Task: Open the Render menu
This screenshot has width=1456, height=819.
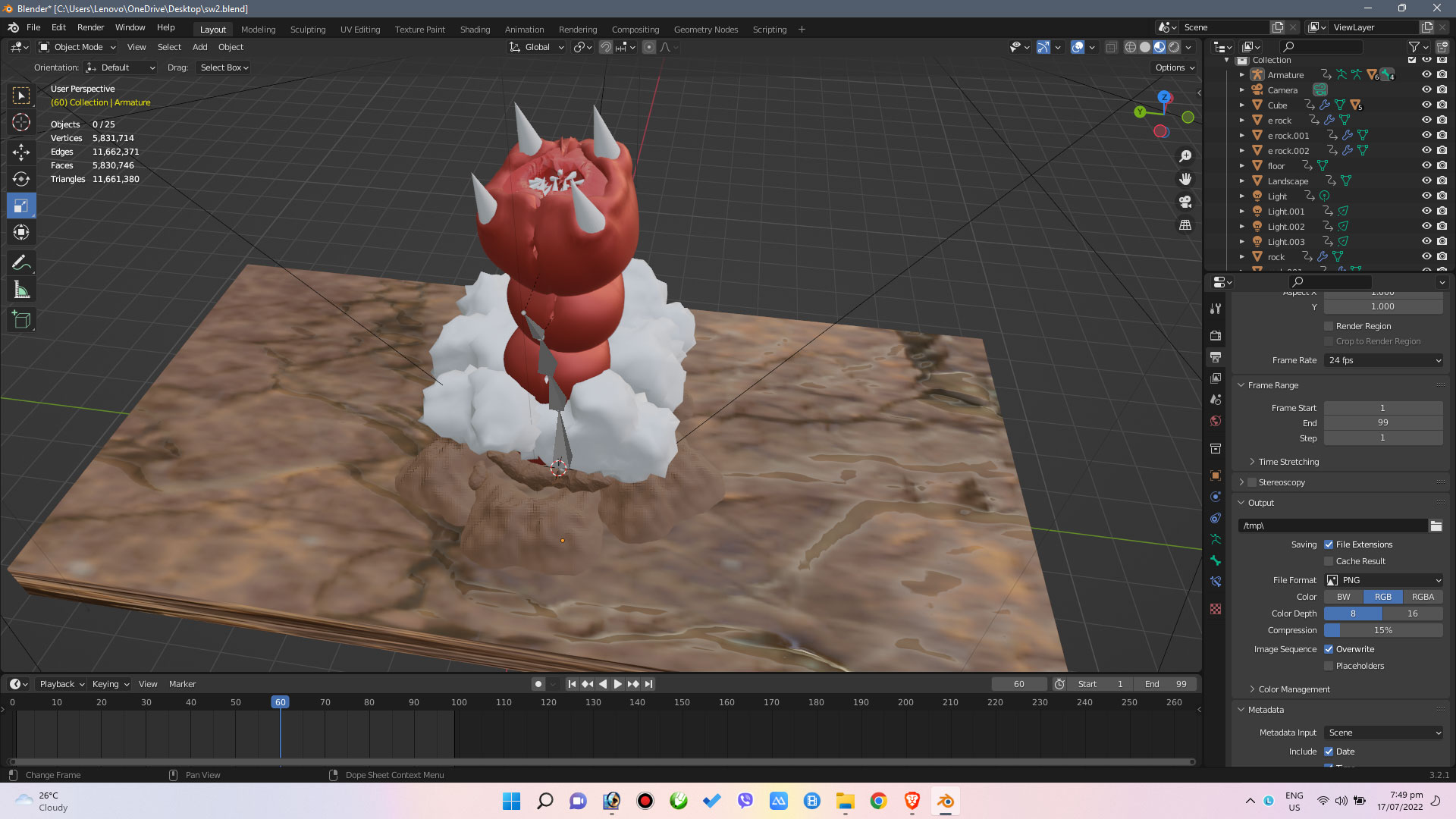Action: point(90,27)
